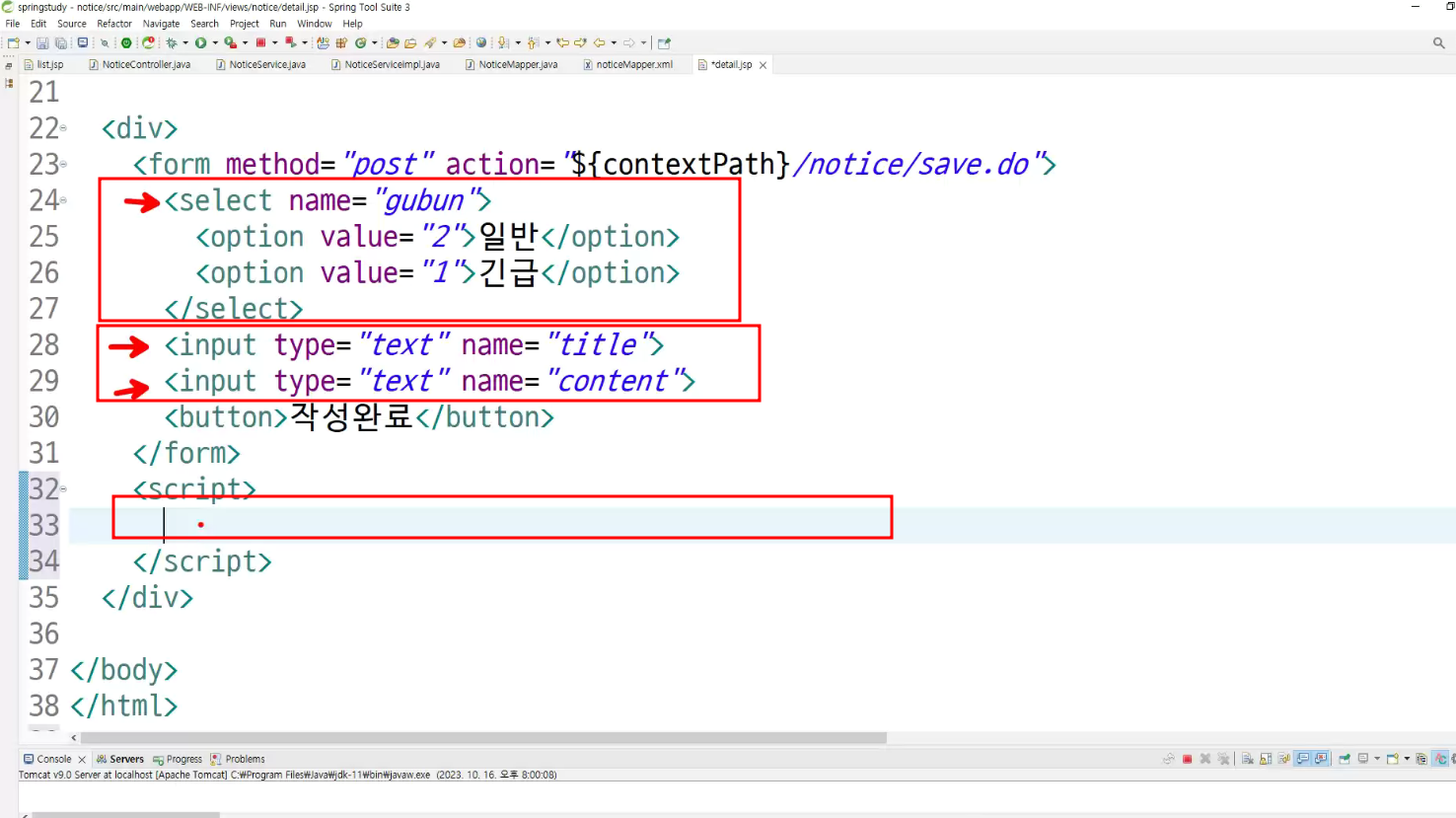Toggle Show Console on standard output

(1302, 759)
